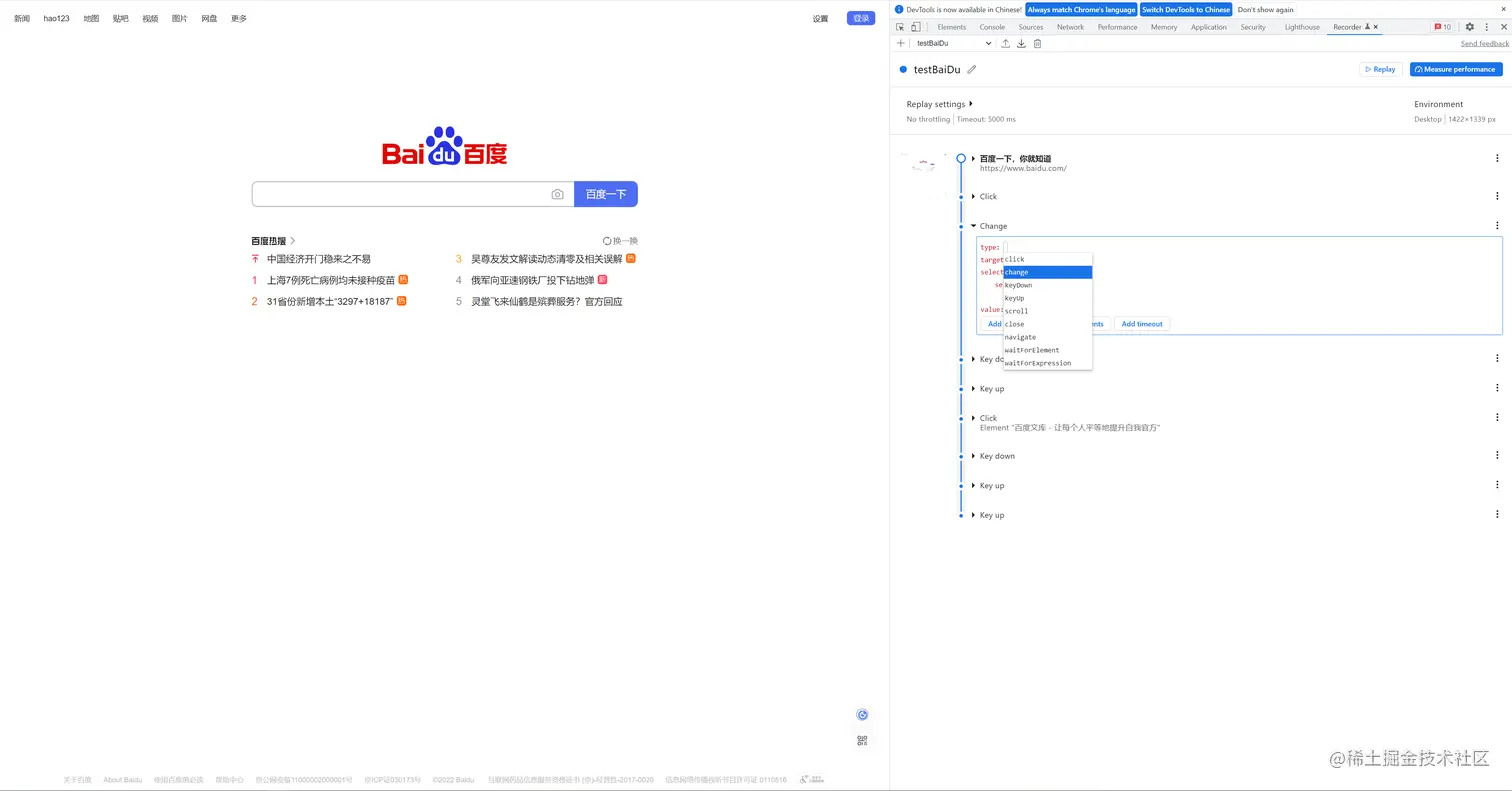Edit the testBaiDu title with the pencil icon
This screenshot has width=1512, height=791.
[971, 70]
